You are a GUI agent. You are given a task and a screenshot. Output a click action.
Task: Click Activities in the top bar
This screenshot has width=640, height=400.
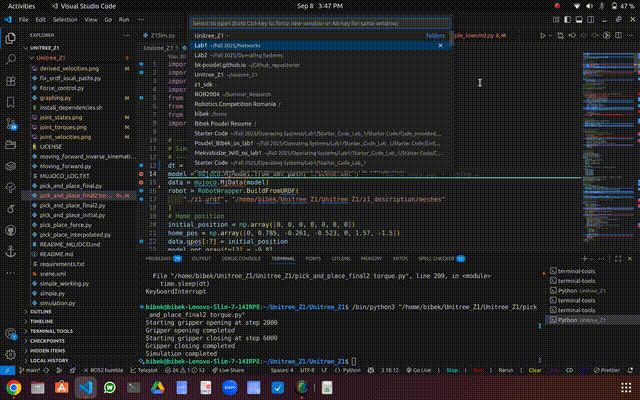(20, 5)
